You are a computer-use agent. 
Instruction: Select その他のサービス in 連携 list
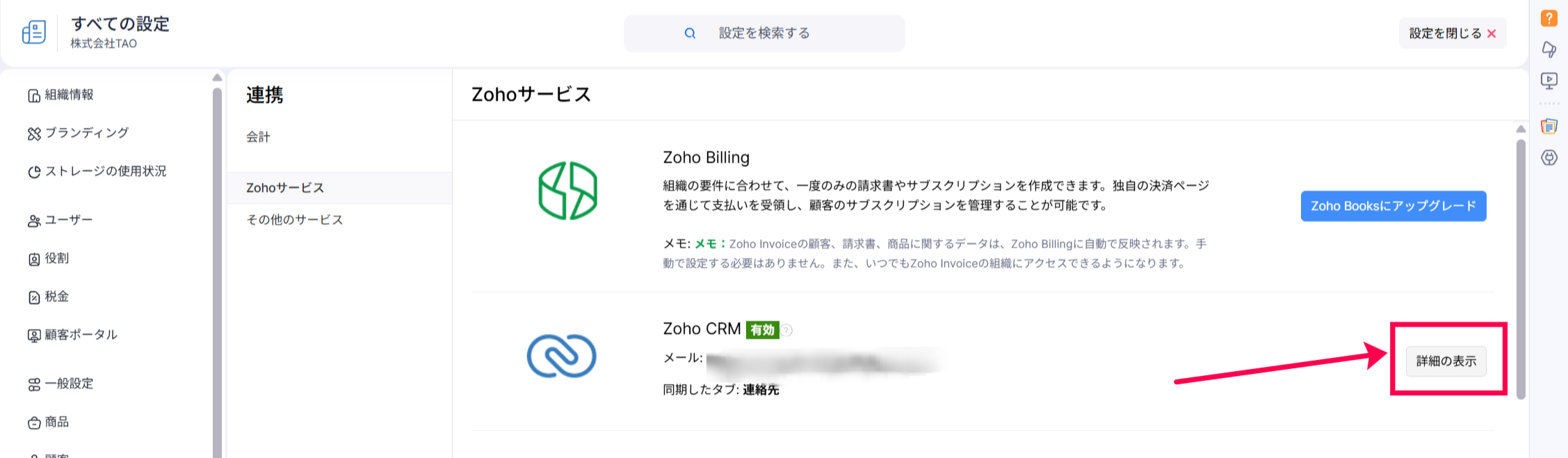[x=295, y=220]
